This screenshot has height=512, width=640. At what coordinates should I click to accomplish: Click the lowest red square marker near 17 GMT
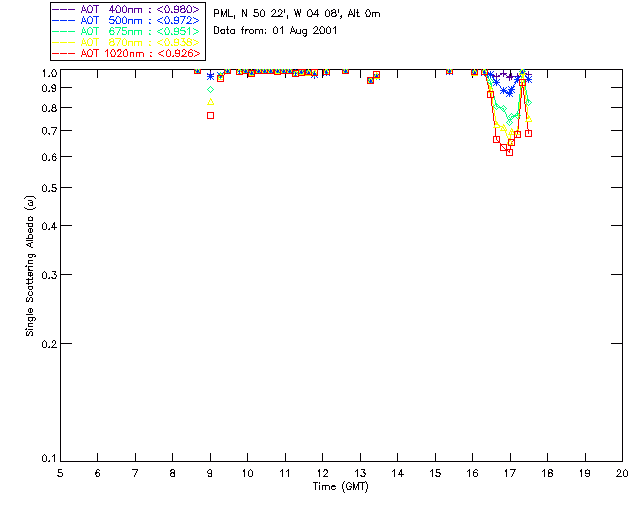509,152
